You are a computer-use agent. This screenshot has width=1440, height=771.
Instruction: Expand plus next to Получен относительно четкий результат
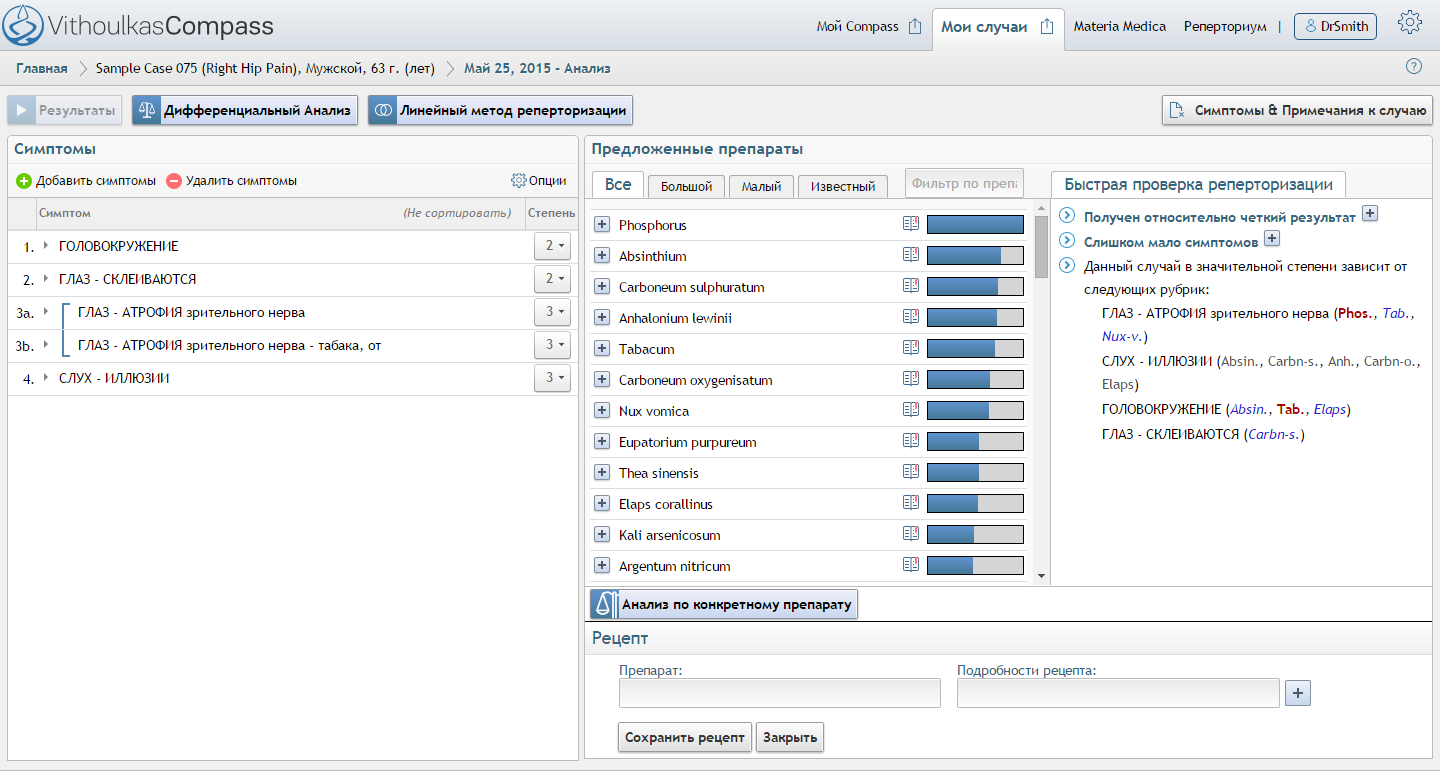coord(1370,213)
